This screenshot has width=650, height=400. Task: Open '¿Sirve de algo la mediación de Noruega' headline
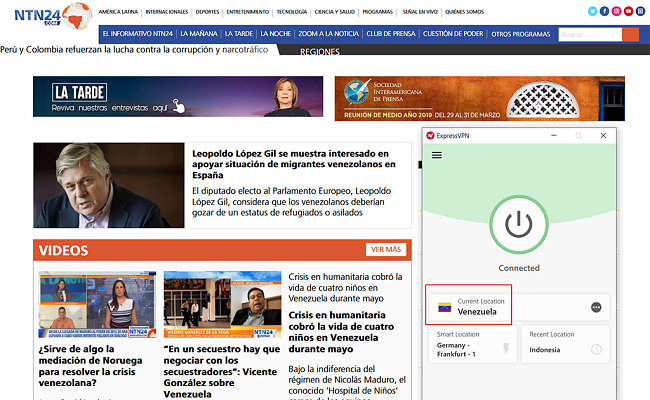(90, 366)
